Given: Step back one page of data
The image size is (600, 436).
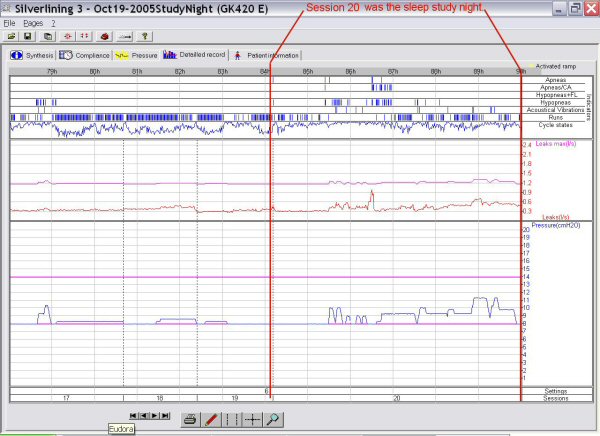Looking at the screenshot, I should [x=144, y=415].
